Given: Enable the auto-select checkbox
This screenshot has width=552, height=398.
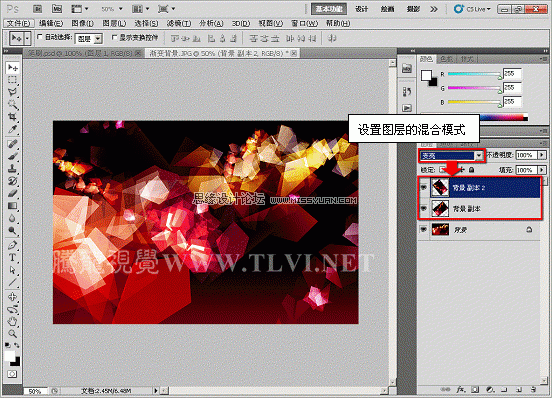Looking at the screenshot, I should tap(40, 37).
